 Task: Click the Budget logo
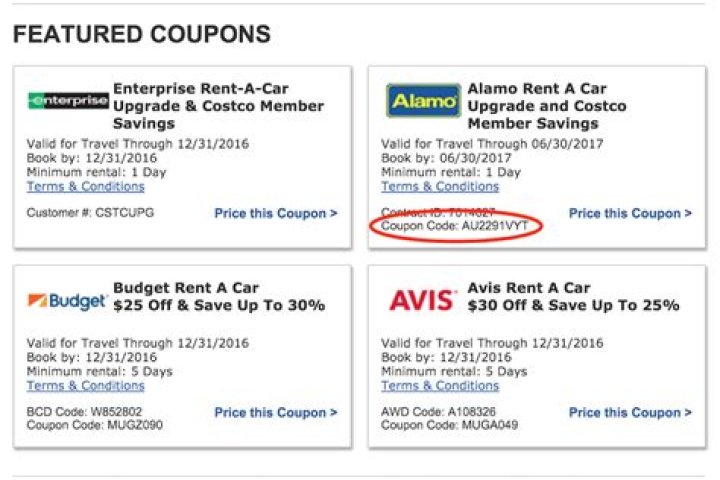68,301
